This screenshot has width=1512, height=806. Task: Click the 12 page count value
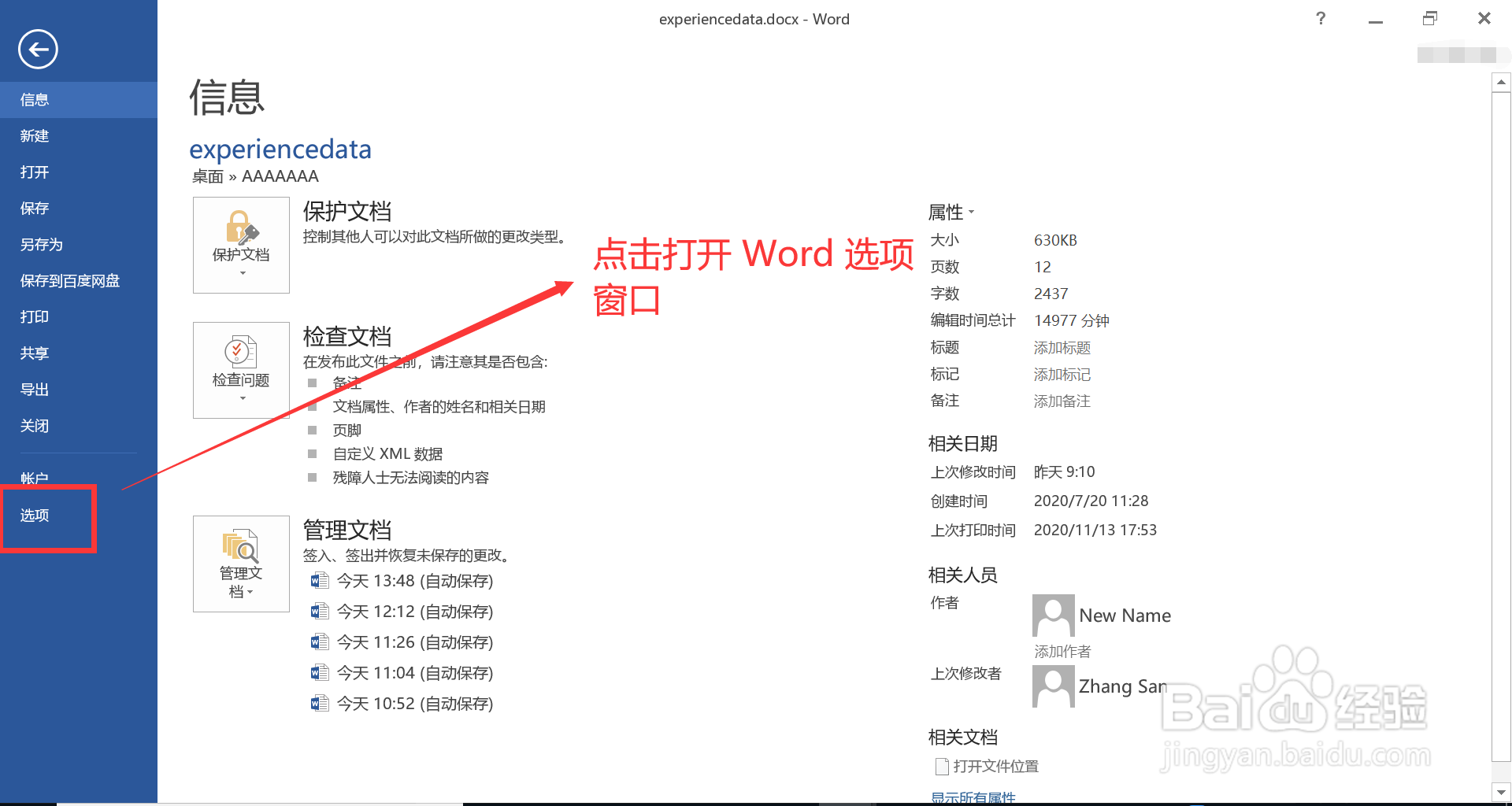point(1043,267)
